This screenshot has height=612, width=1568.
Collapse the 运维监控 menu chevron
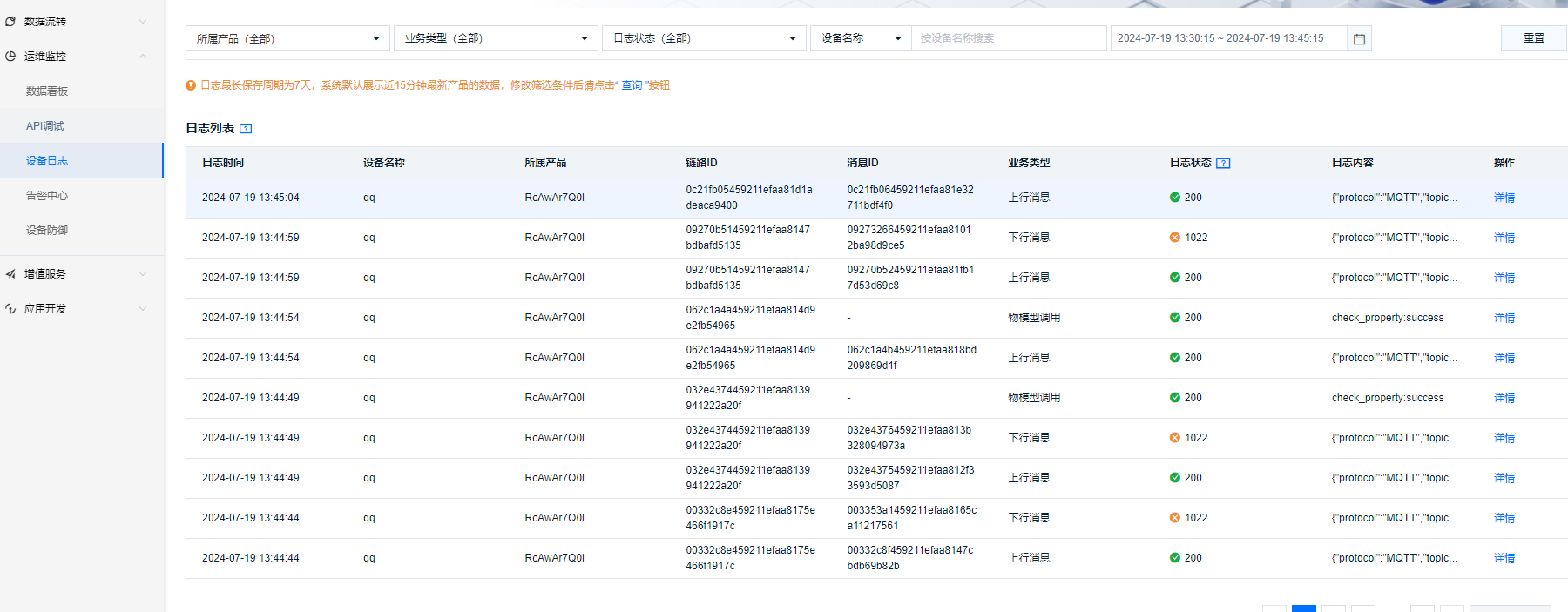tap(143, 57)
